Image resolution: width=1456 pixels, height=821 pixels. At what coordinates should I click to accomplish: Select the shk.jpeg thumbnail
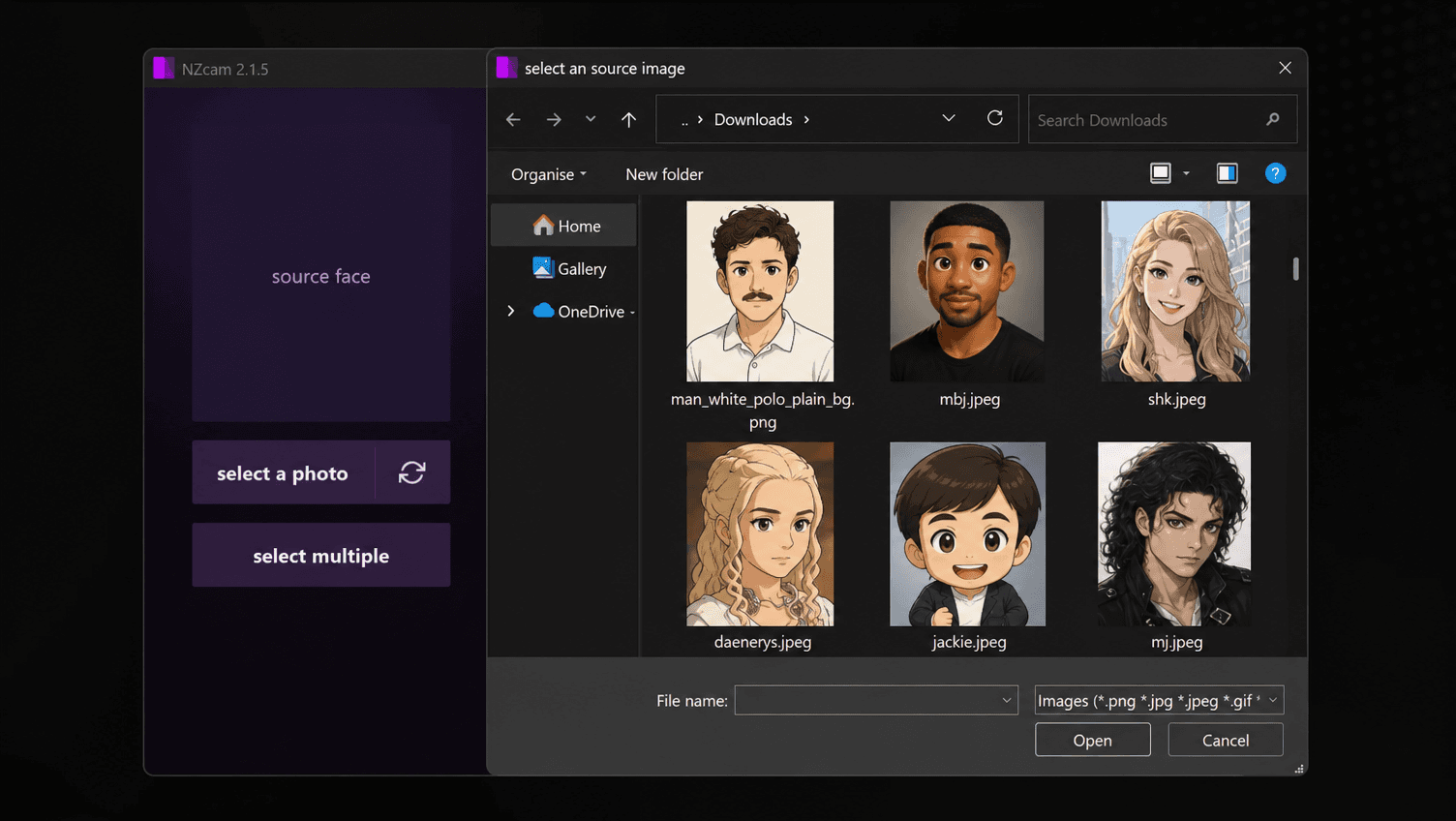pyautogui.click(x=1175, y=291)
